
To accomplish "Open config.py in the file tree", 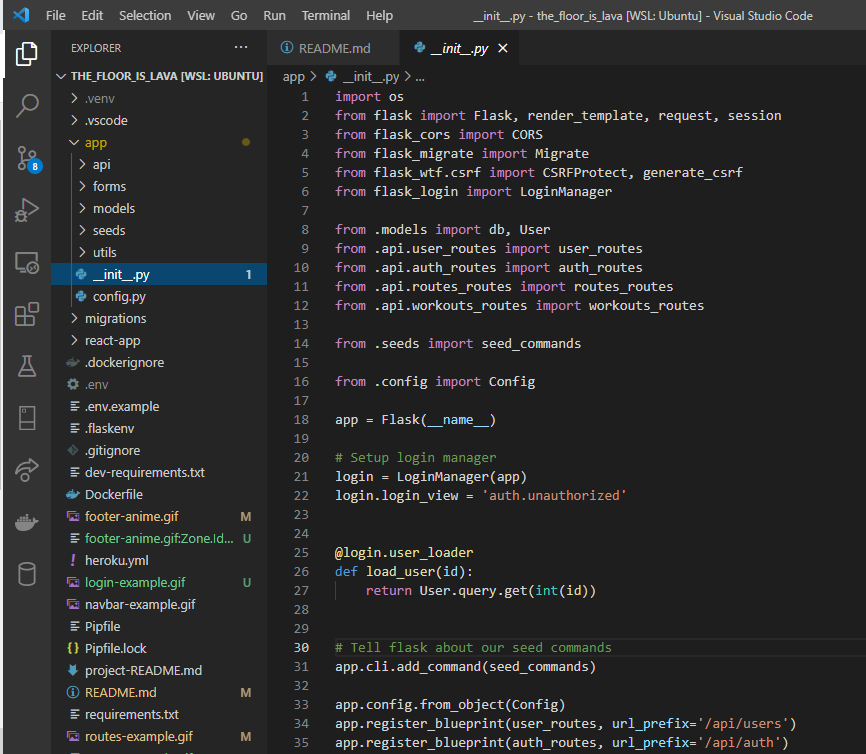I will pyautogui.click(x=119, y=296).
